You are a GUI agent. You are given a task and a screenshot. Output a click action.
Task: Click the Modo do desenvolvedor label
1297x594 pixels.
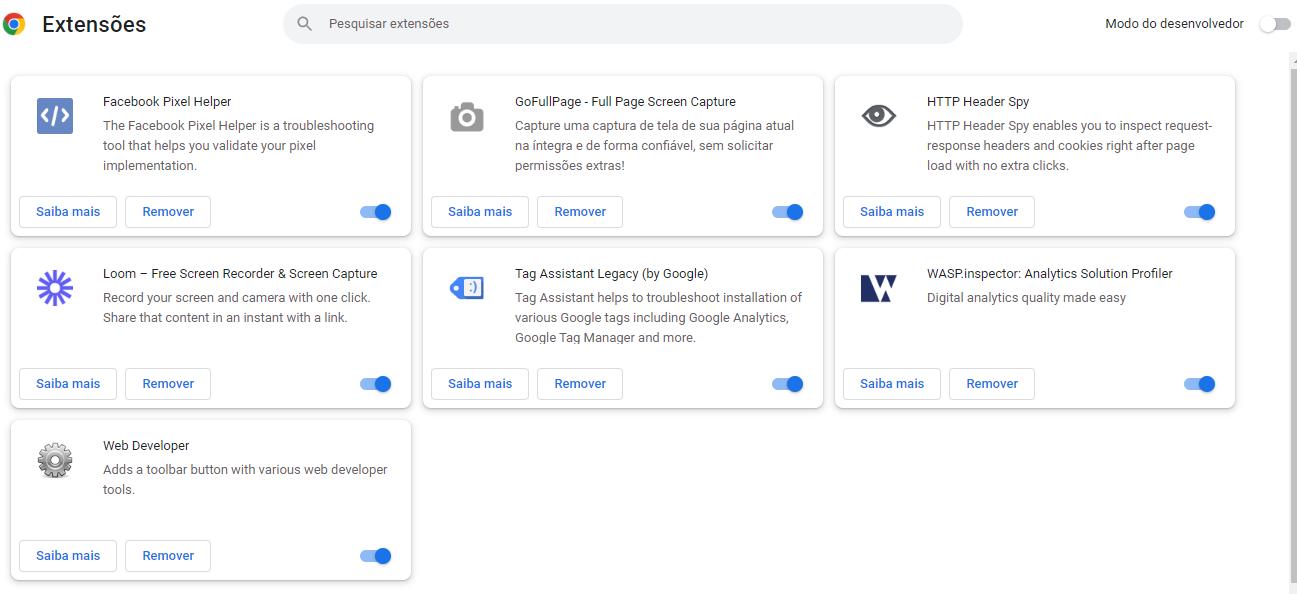pos(1174,24)
